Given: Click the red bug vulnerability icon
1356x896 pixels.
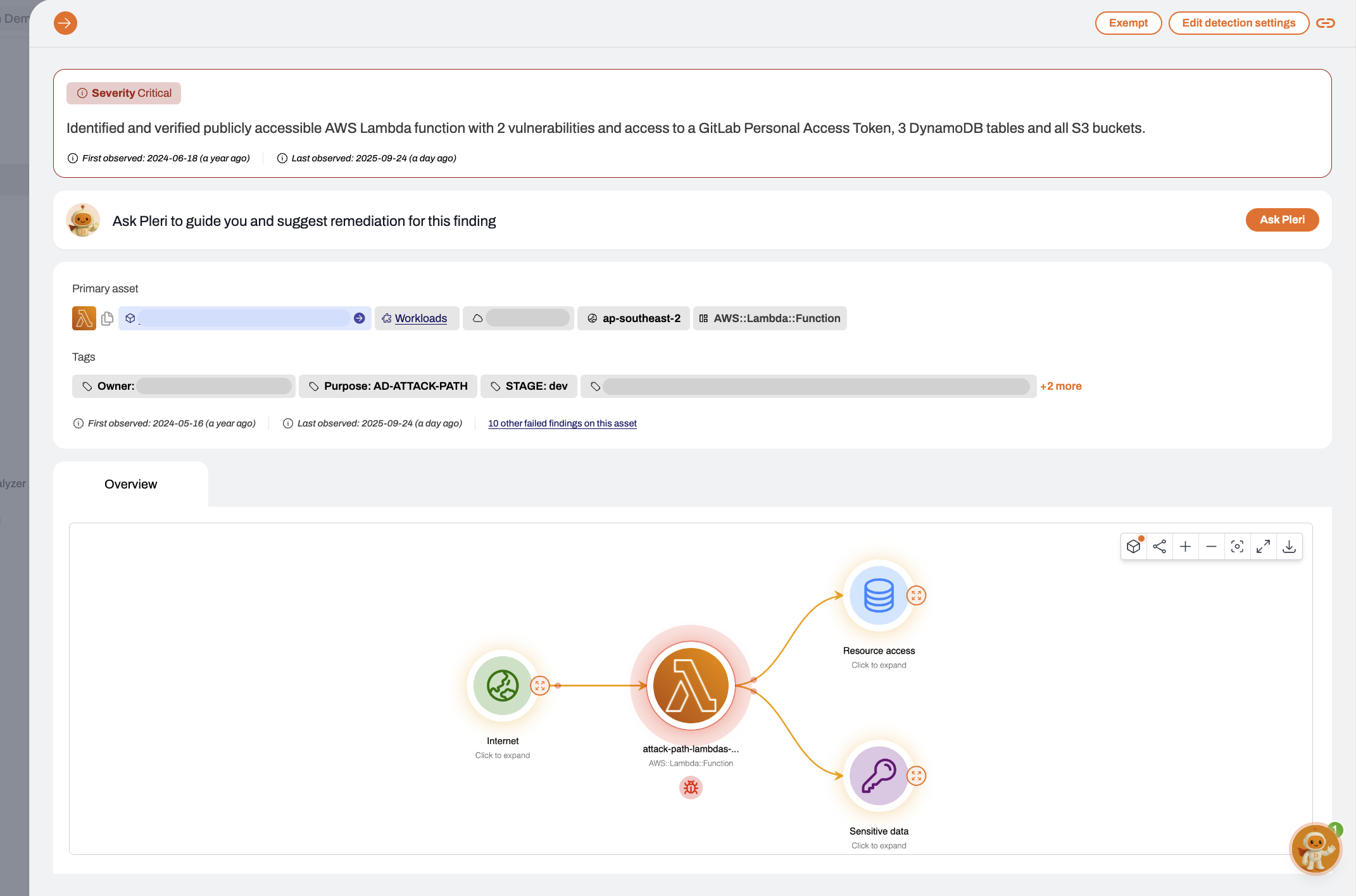Looking at the screenshot, I should click(x=691, y=788).
